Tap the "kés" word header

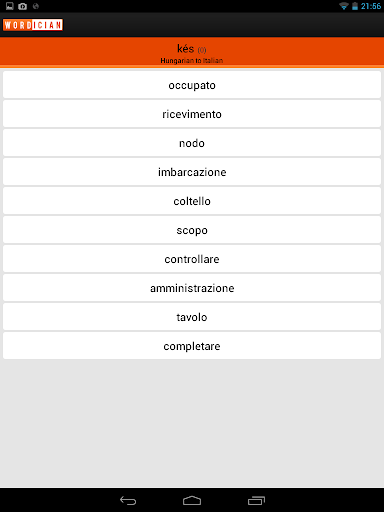tap(185, 49)
